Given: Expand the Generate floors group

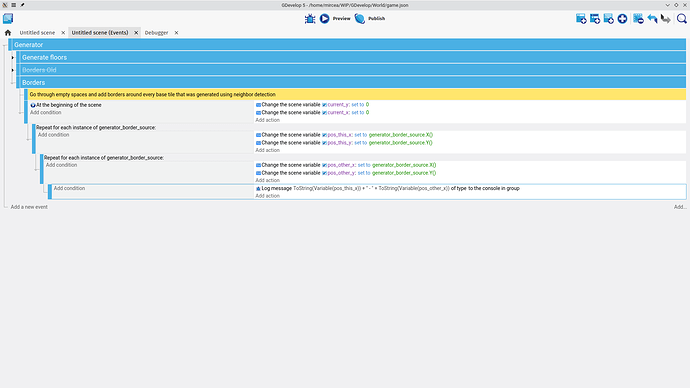Looking at the screenshot, I should (13, 57).
